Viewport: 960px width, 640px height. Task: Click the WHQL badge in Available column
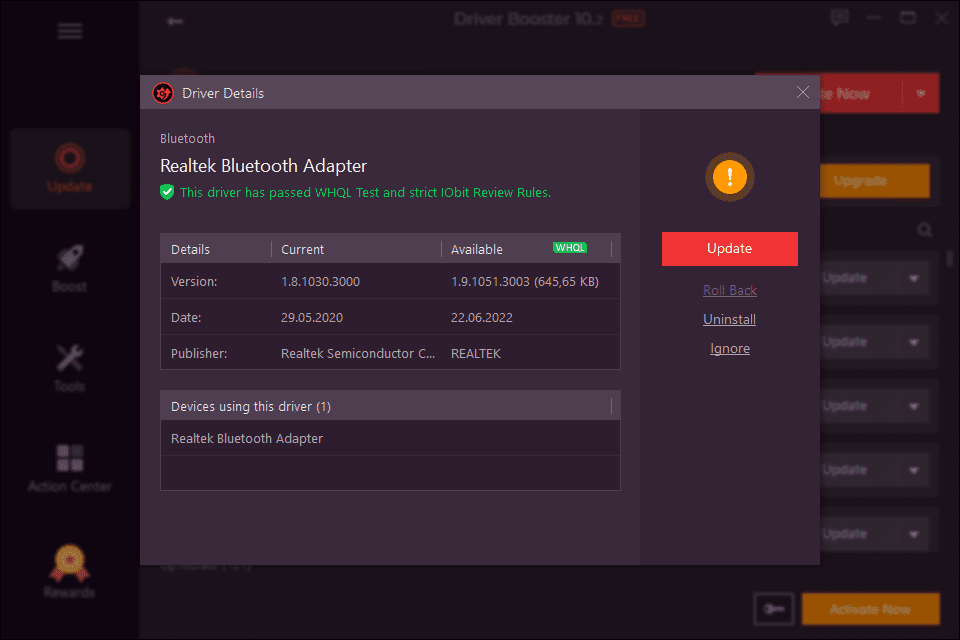pyautogui.click(x=570, y=248)
